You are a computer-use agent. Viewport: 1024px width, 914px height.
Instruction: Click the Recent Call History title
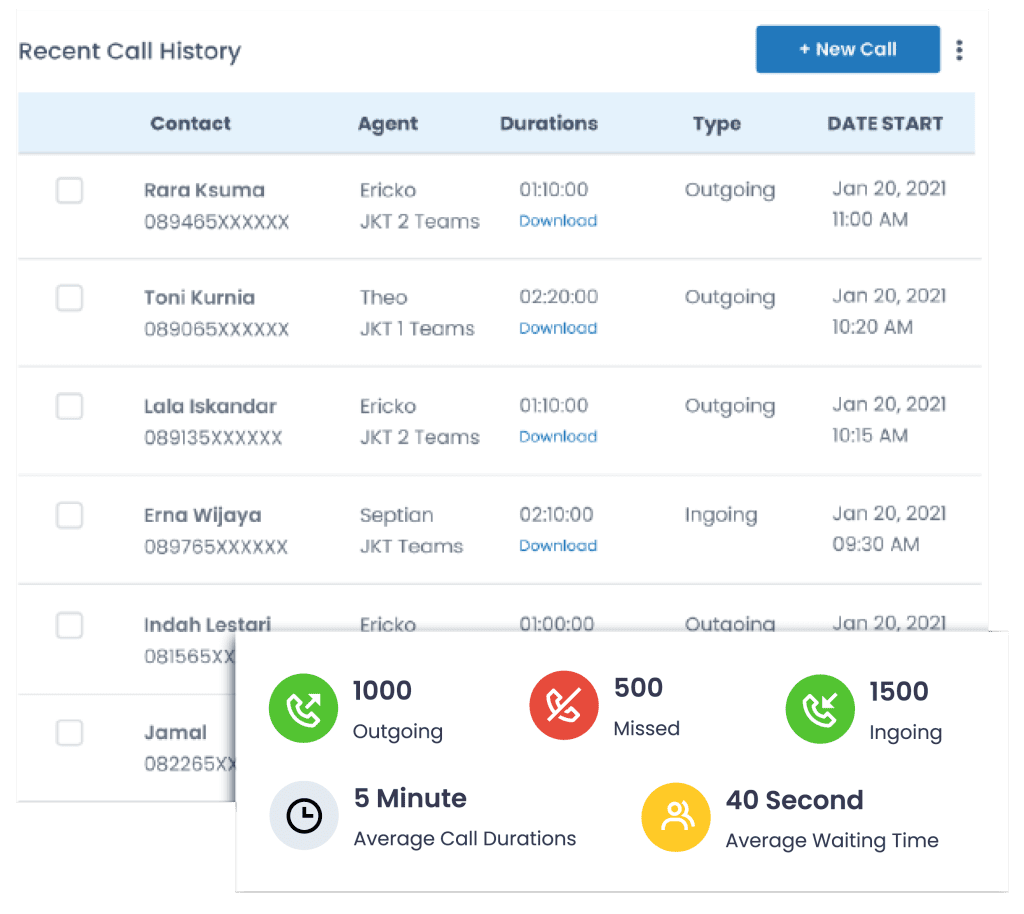[129, 51]
